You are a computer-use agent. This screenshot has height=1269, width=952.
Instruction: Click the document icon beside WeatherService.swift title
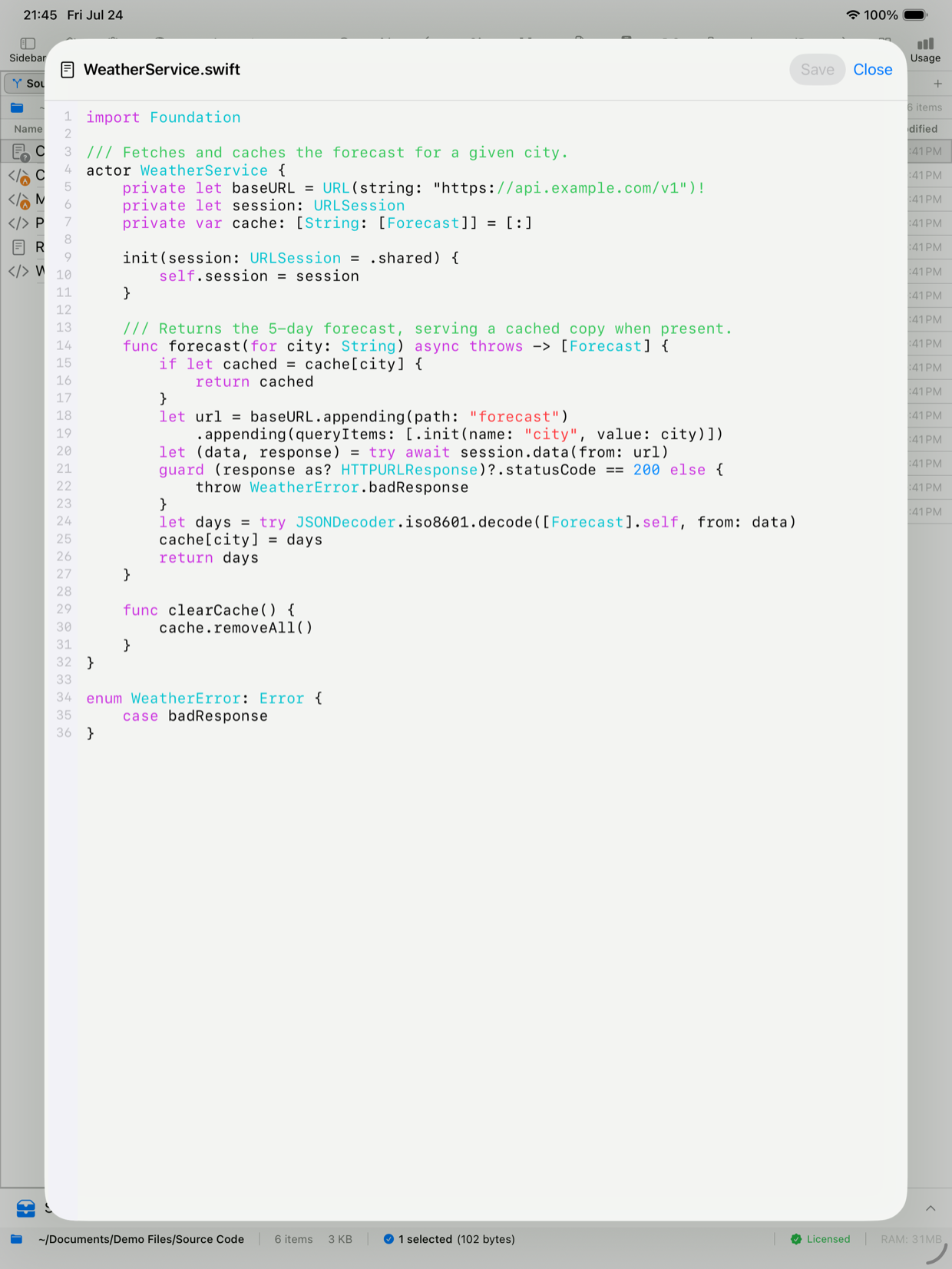(x=68, y=70)
